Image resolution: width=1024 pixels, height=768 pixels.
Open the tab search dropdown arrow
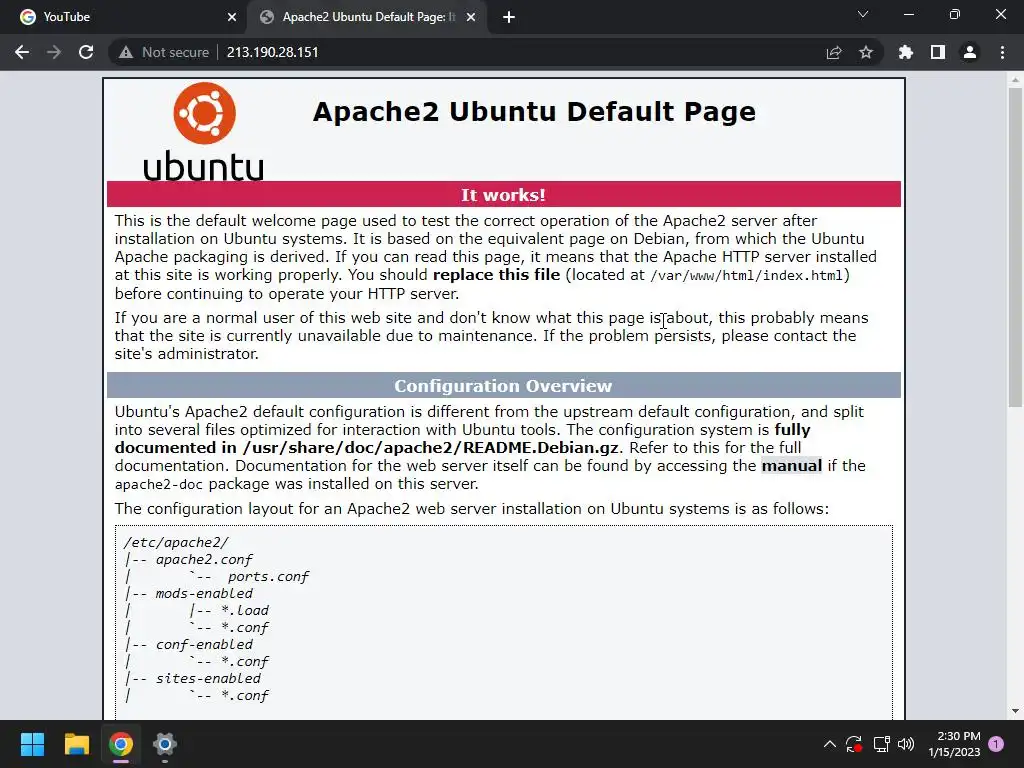point(863,14)
